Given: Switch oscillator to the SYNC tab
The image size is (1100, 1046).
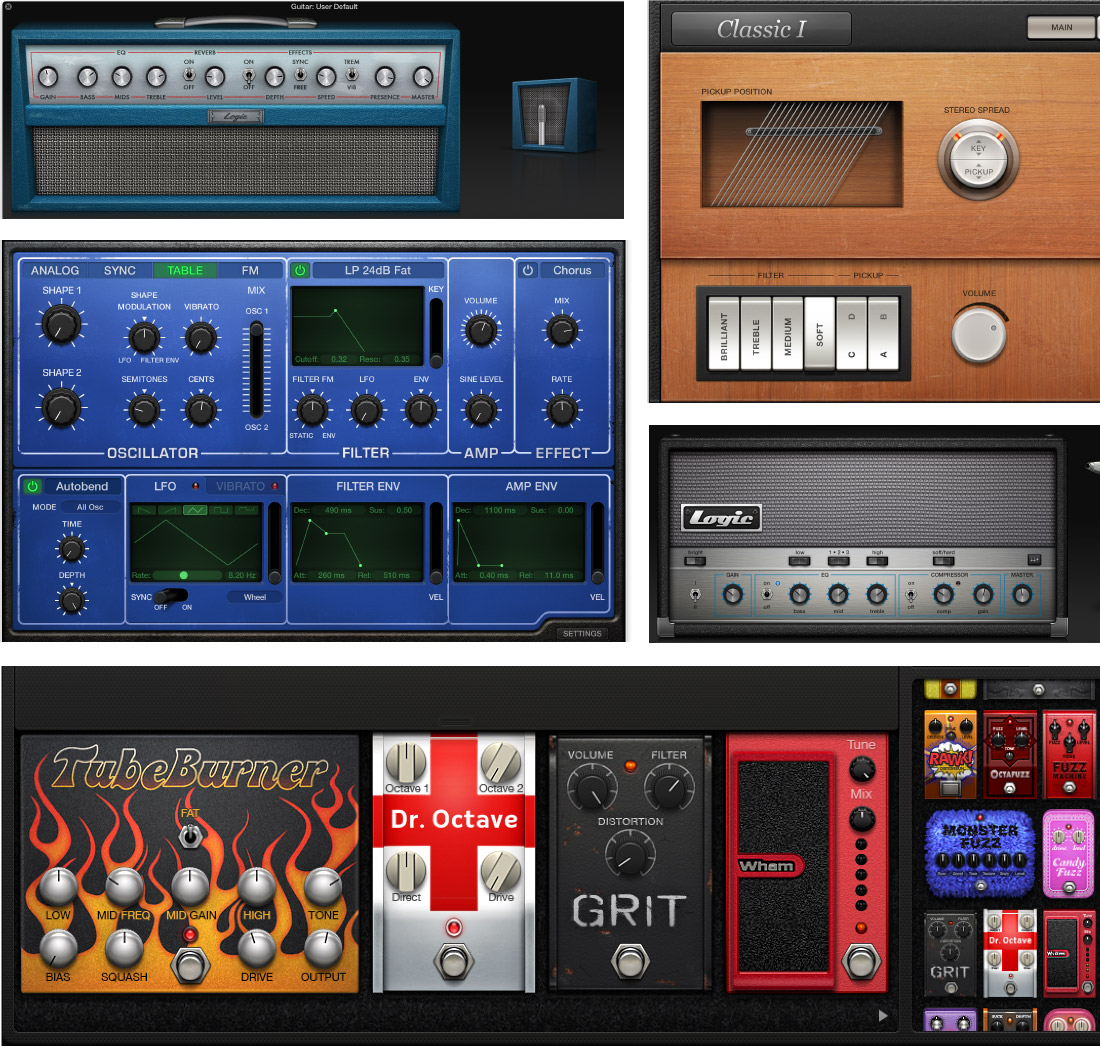Looking at the screenshot, I should [120, 270].
